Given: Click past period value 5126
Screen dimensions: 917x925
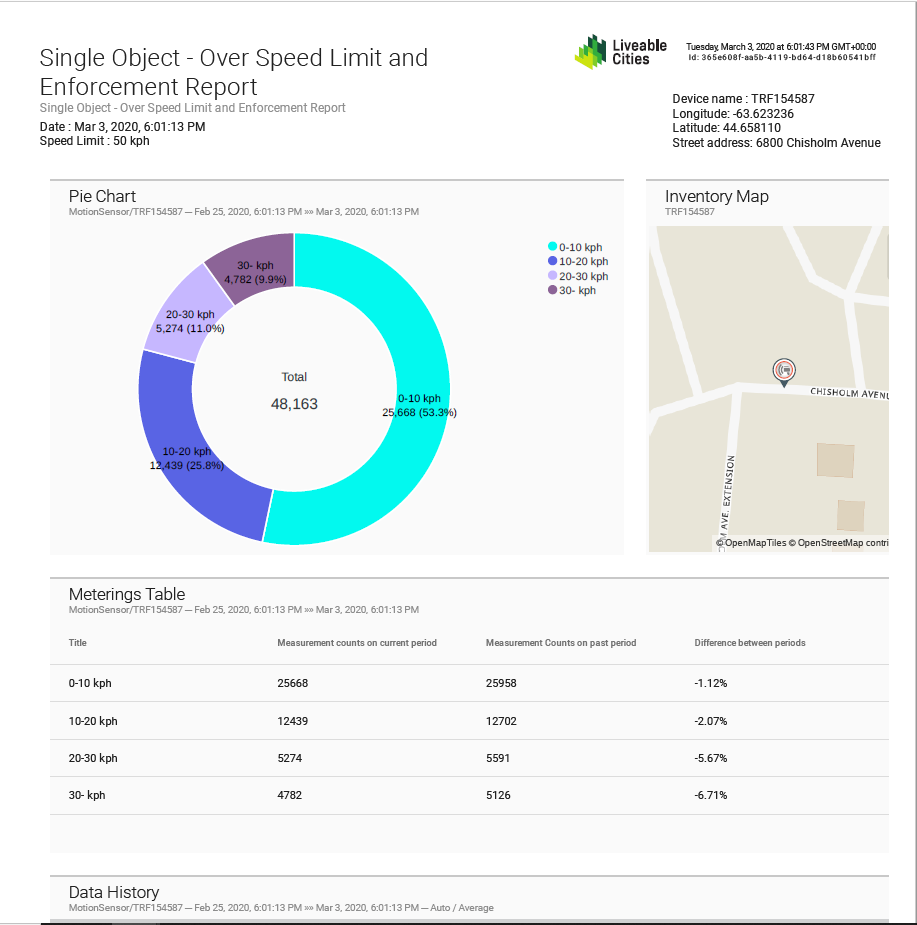Looking at the screenshot, I should [x=498, y=795].
